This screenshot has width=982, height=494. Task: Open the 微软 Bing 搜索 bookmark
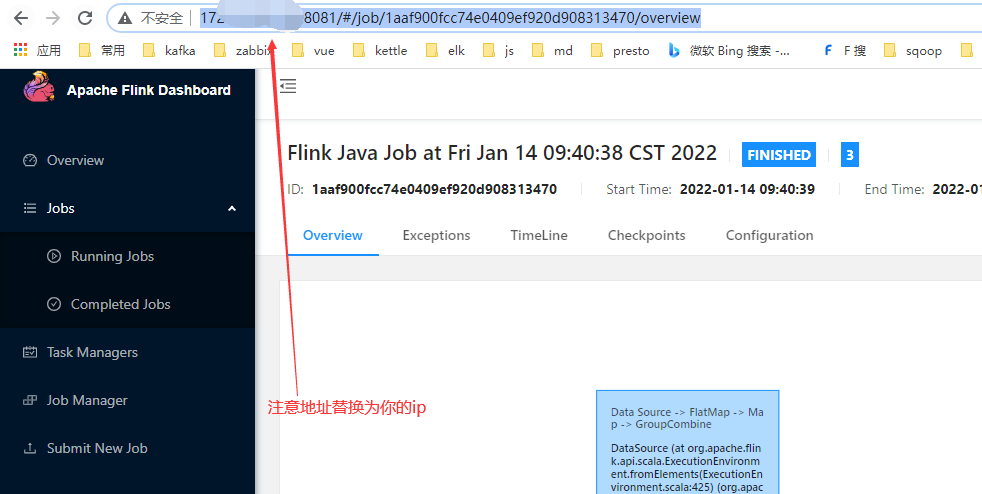pyautogui.click(x=728, y=51)
